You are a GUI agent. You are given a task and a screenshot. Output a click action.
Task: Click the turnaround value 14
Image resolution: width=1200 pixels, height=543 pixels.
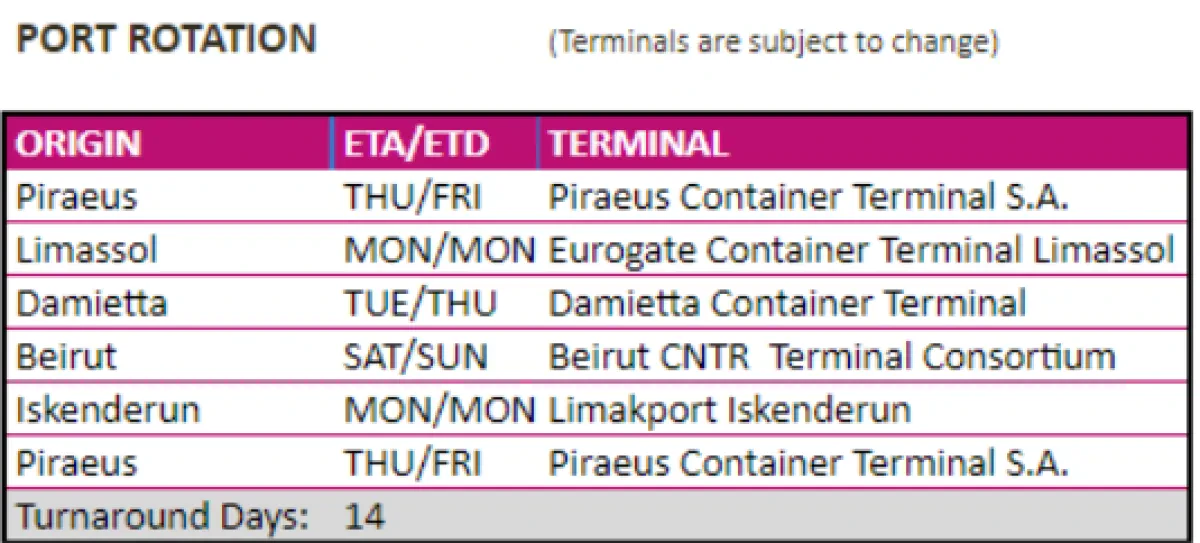[x=364, y=517]
